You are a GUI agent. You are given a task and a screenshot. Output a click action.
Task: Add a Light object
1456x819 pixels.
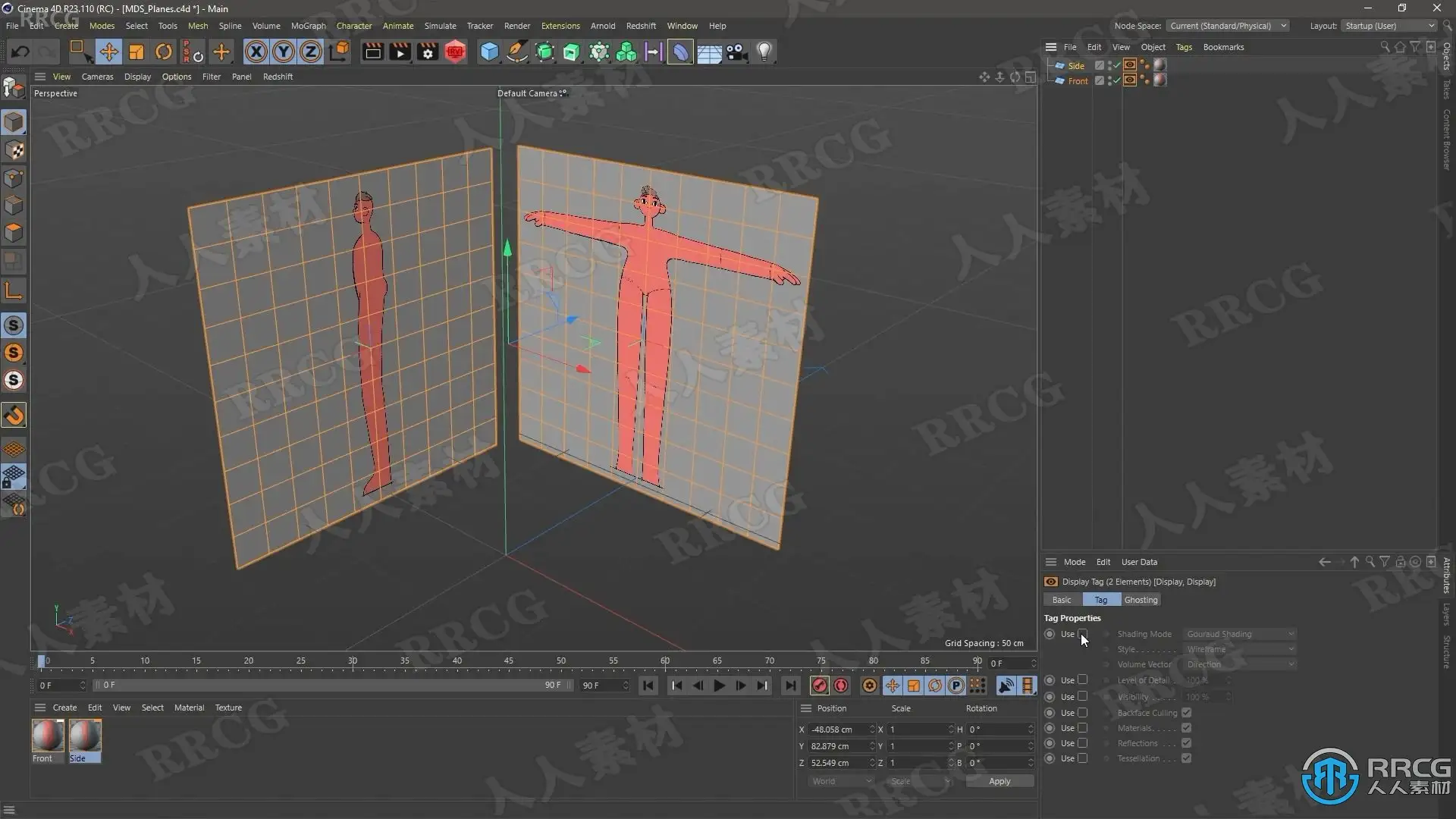pos(764,52)
